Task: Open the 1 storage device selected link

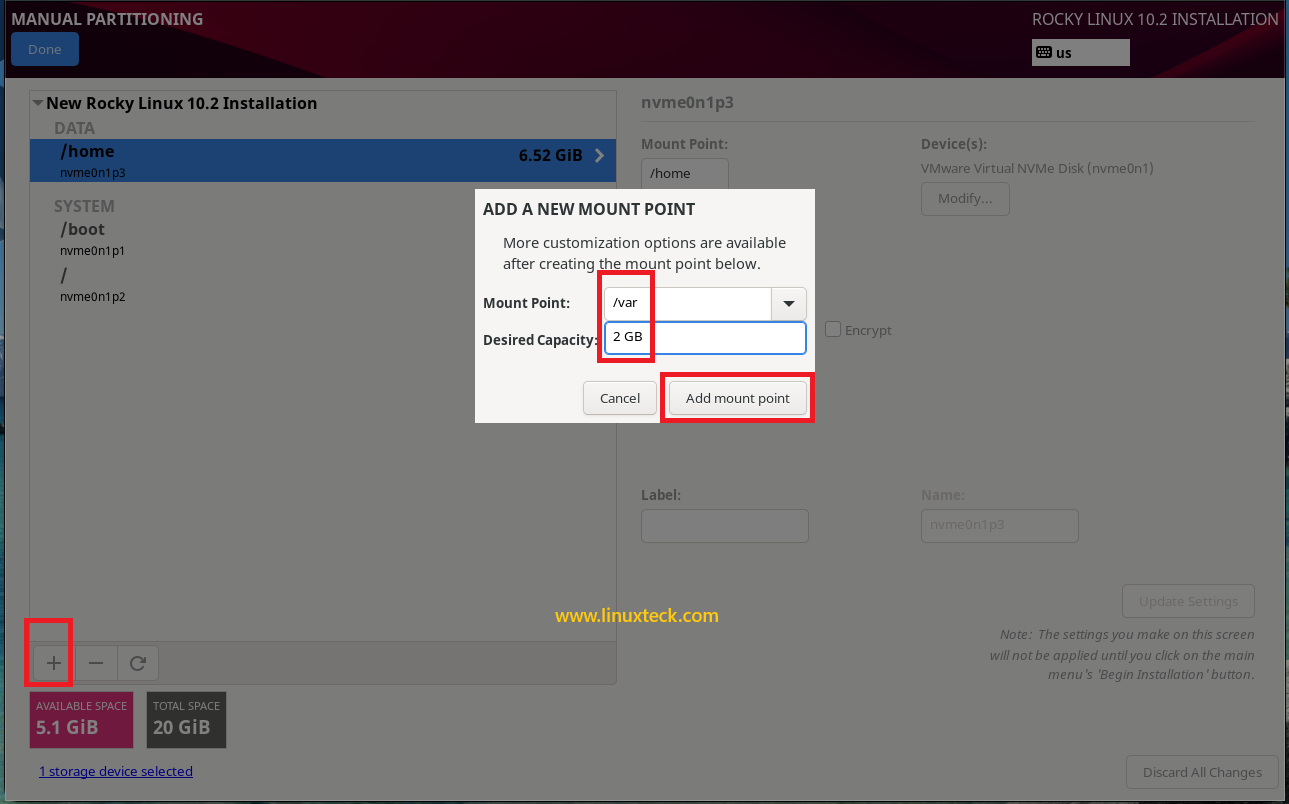Action: coord(116,771)
